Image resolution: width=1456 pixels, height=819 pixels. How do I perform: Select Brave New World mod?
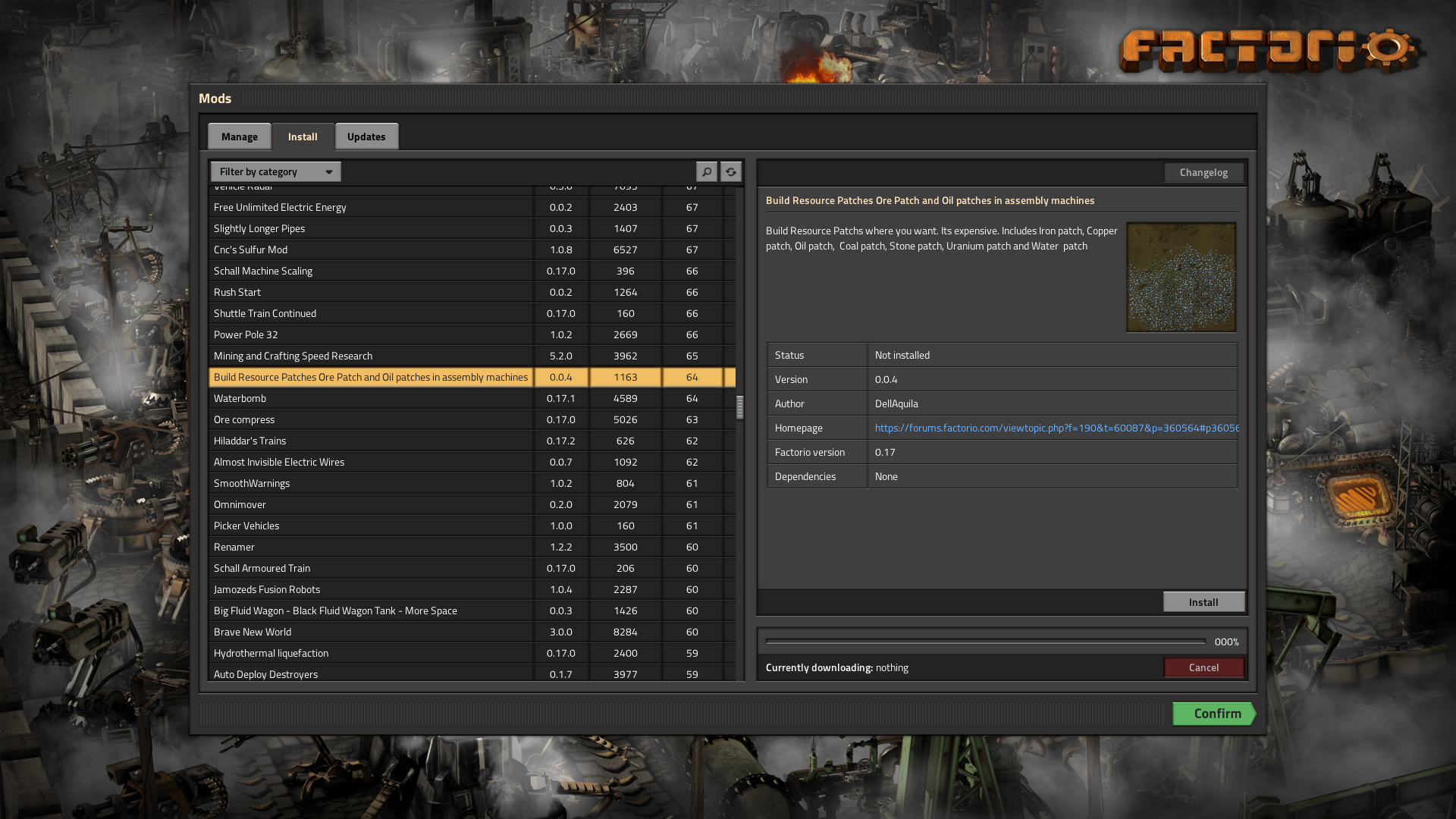472,632
